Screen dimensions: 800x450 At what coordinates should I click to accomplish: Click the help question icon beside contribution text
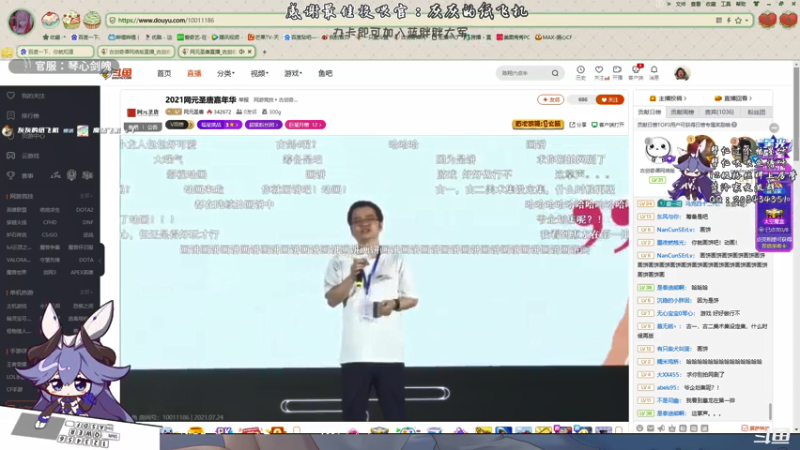pyautogui.click(x=734, y=124)
